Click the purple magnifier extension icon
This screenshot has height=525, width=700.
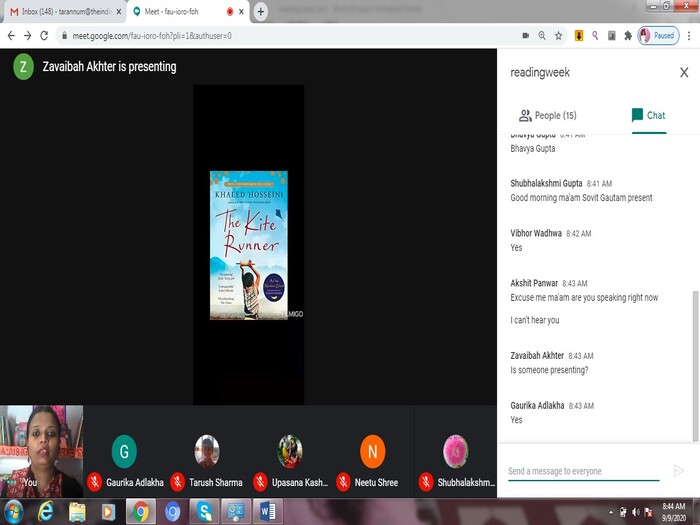click(595, 36)
